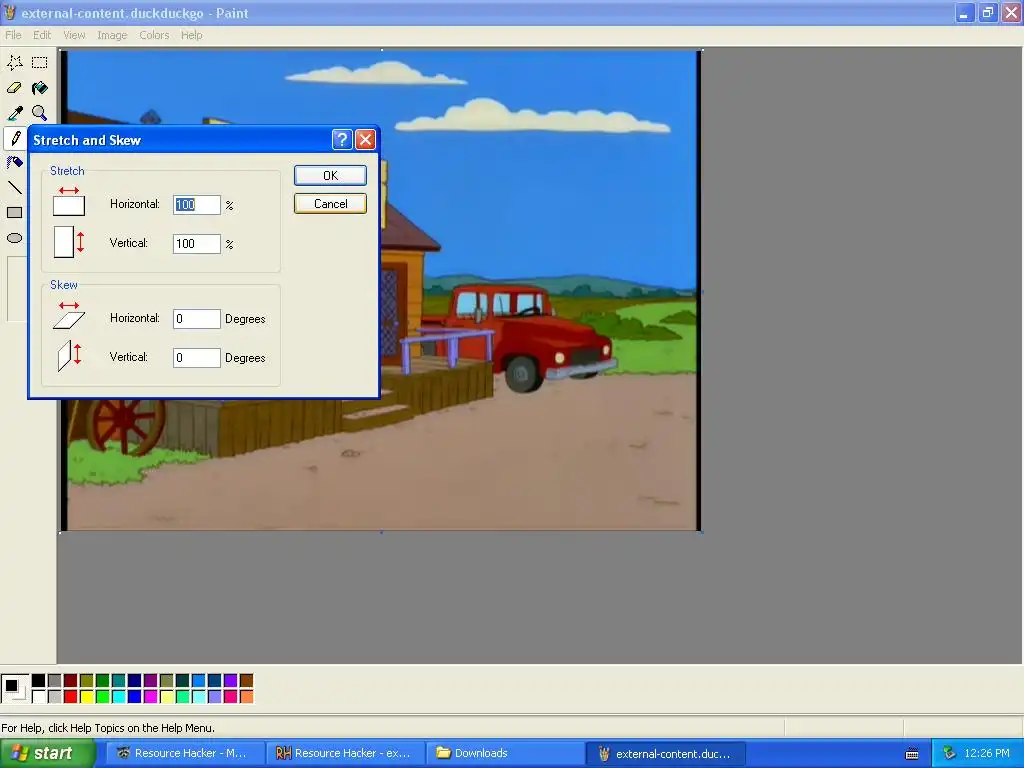
Task: Pick the navy blue palette swatch
Action: (x=135, y=680)
